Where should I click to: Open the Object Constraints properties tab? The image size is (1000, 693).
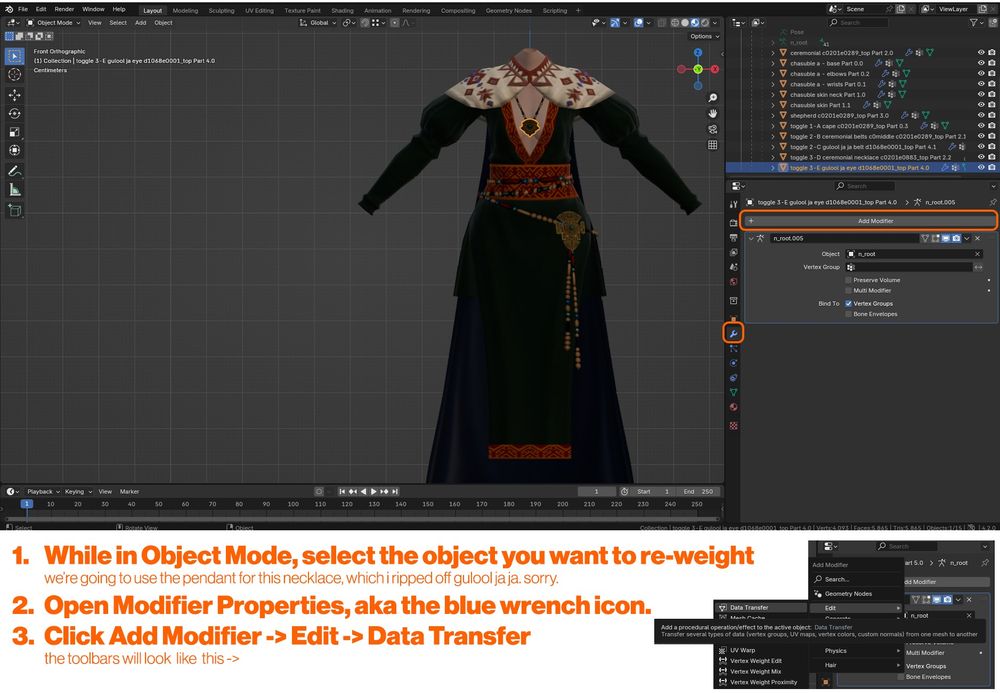pos(733,378)
